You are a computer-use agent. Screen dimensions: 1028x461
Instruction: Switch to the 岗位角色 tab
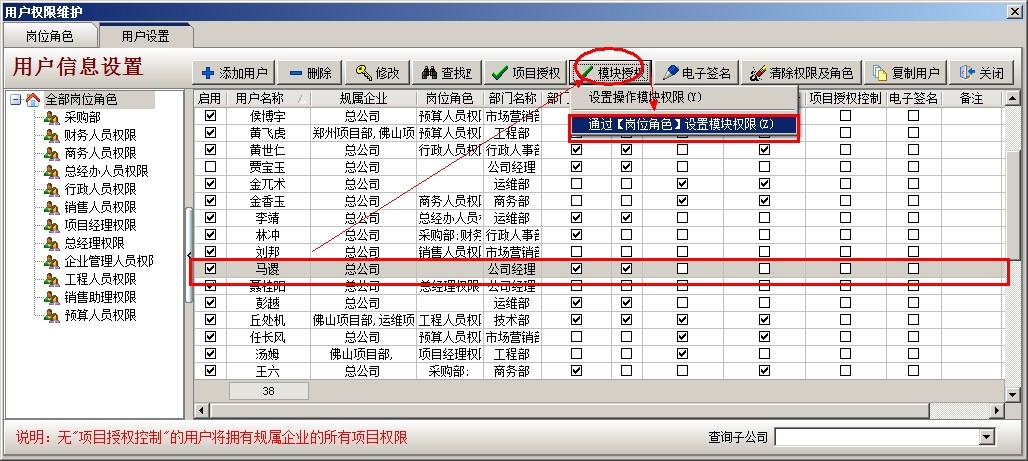49,35
